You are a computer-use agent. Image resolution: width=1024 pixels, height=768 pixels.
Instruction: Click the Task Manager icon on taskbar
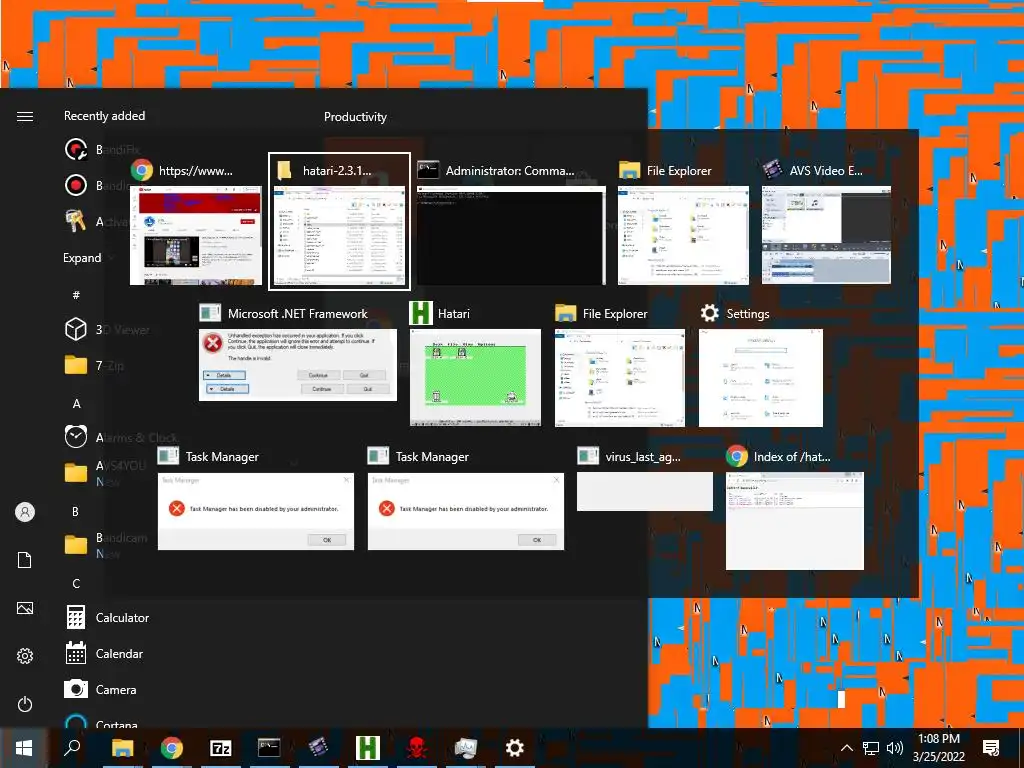click(x=466, y=748)
